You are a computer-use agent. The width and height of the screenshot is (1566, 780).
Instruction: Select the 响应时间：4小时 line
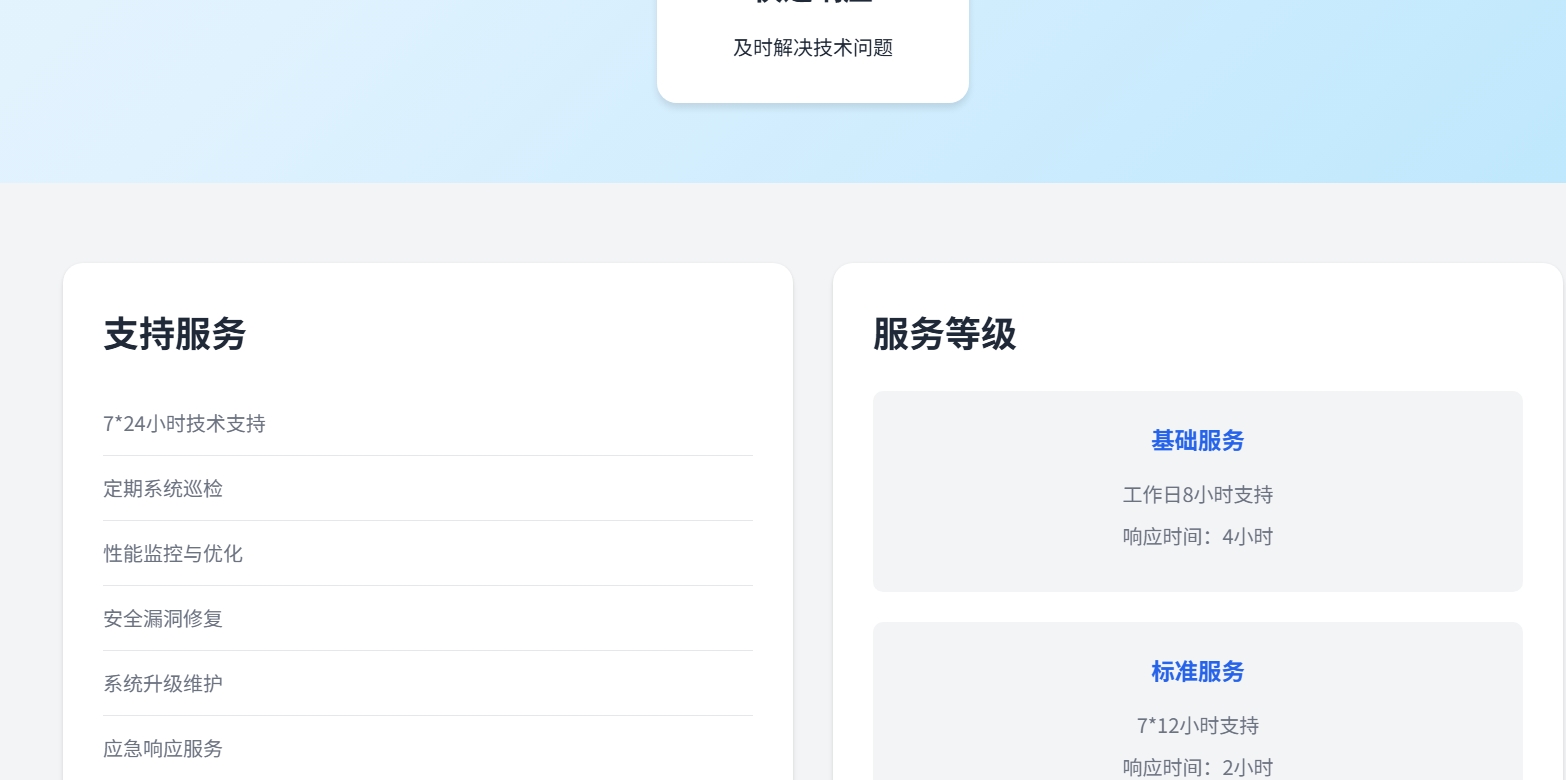1197,537
